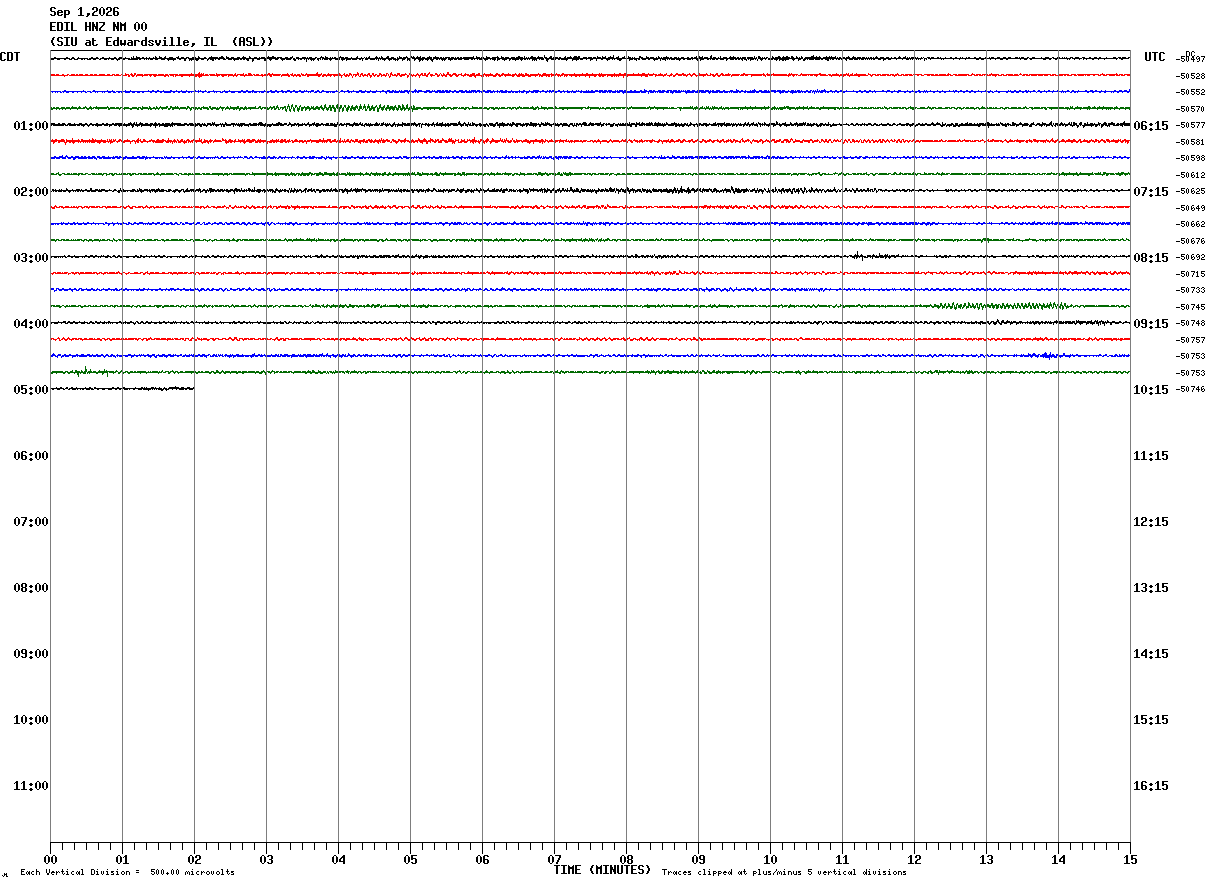This screenshot has width=1210, height=886.
Task: Click the minute 07 tick on the axis
Action: pos(554,859)
